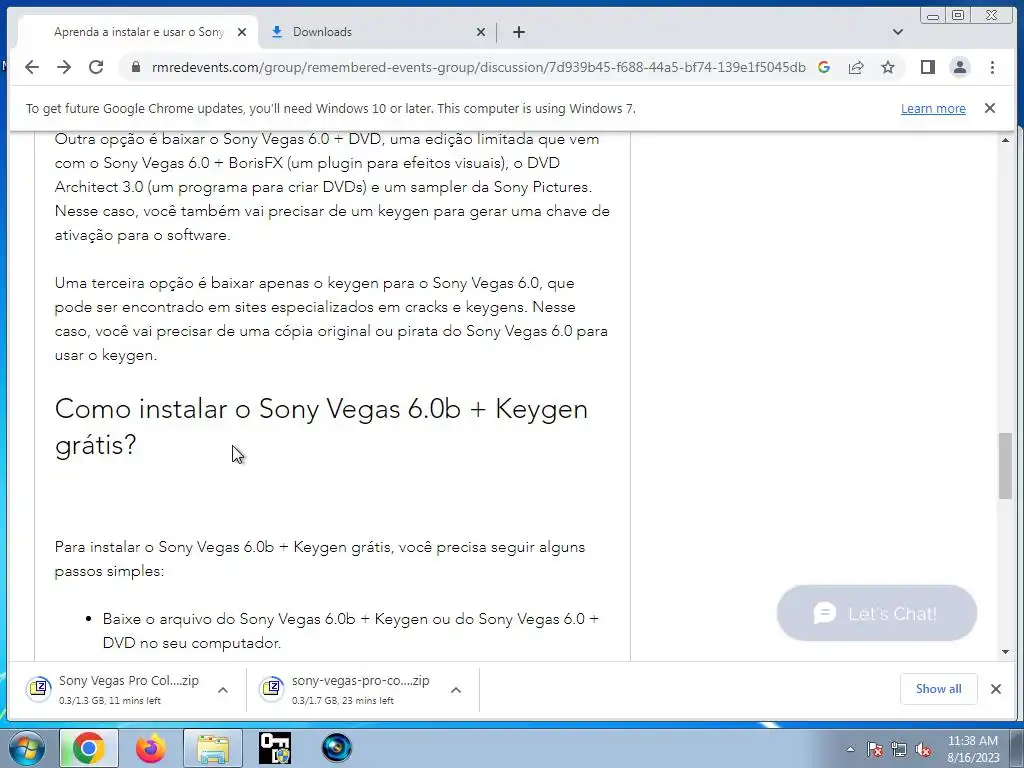The height and width of the screenshot is (768, 1024).
Task: Open the browser side panel
Action: 928,67
